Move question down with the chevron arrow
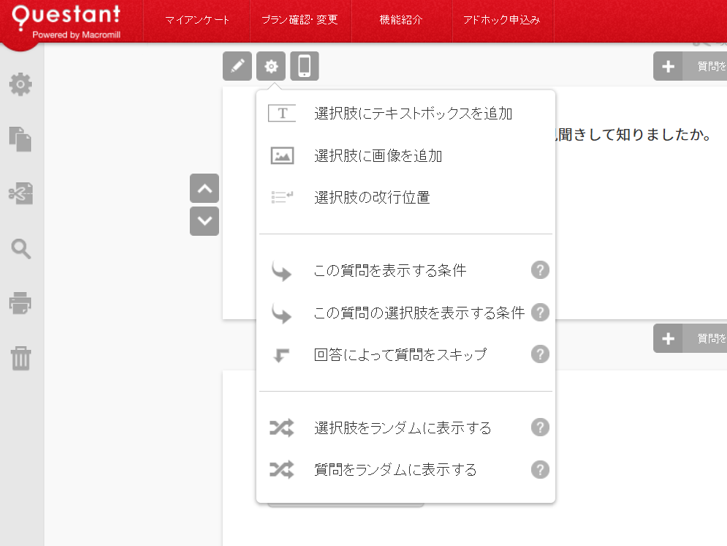The height and width of the screenshot is (546, 727). [x=204, y=221]
